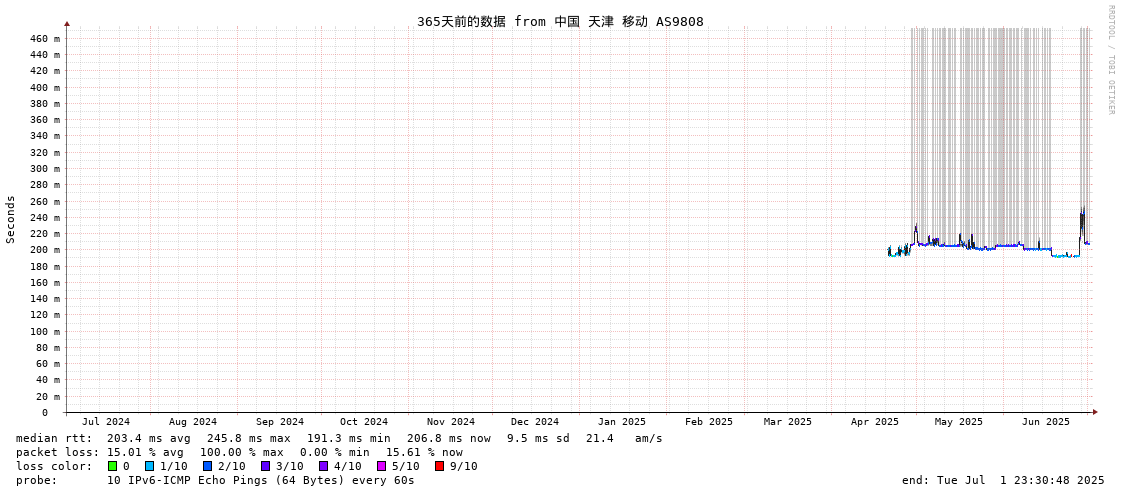
Task: Click the 'Nov 2024' x-axis label
Action: coord(451,422)
